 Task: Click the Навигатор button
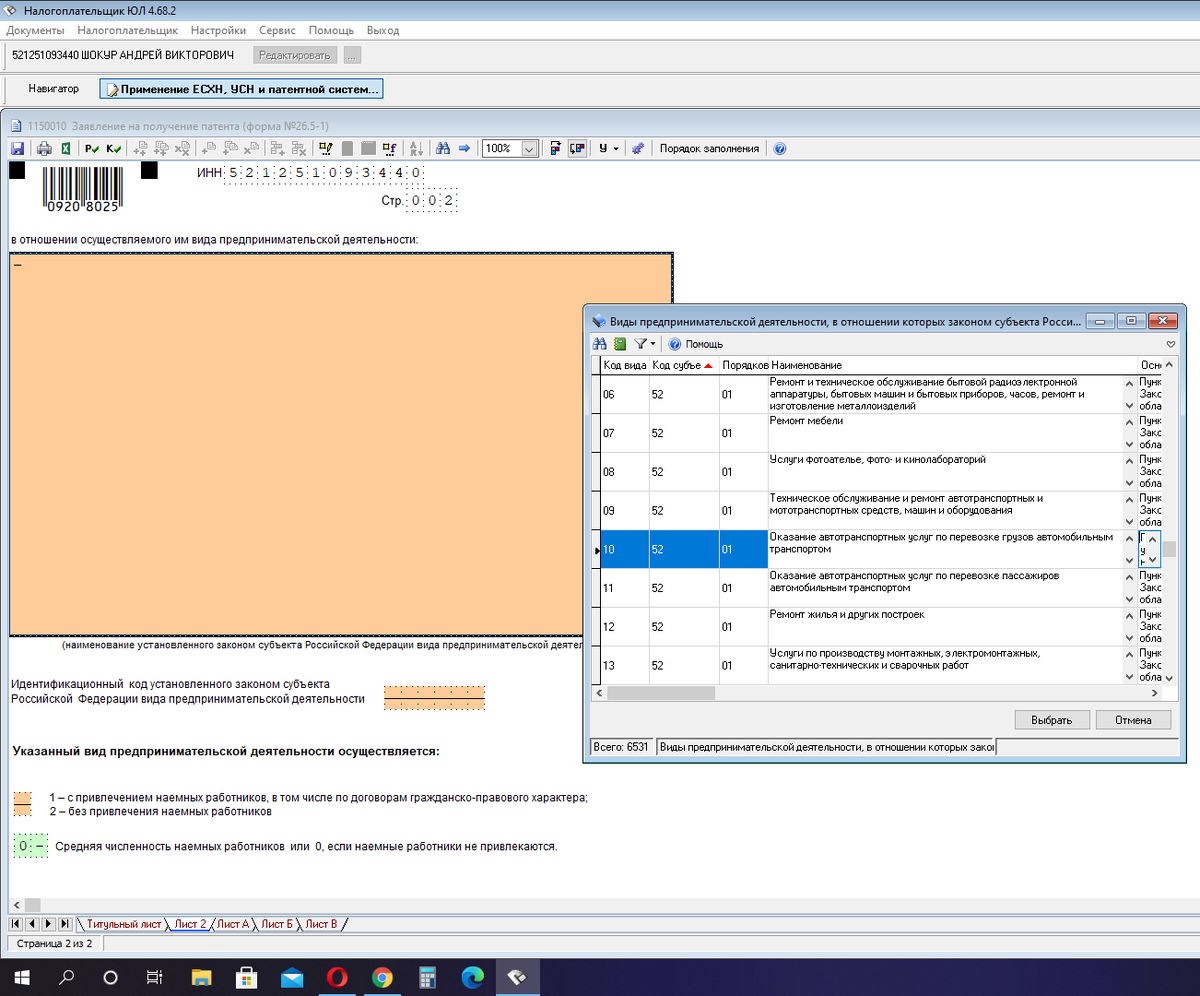54,89
